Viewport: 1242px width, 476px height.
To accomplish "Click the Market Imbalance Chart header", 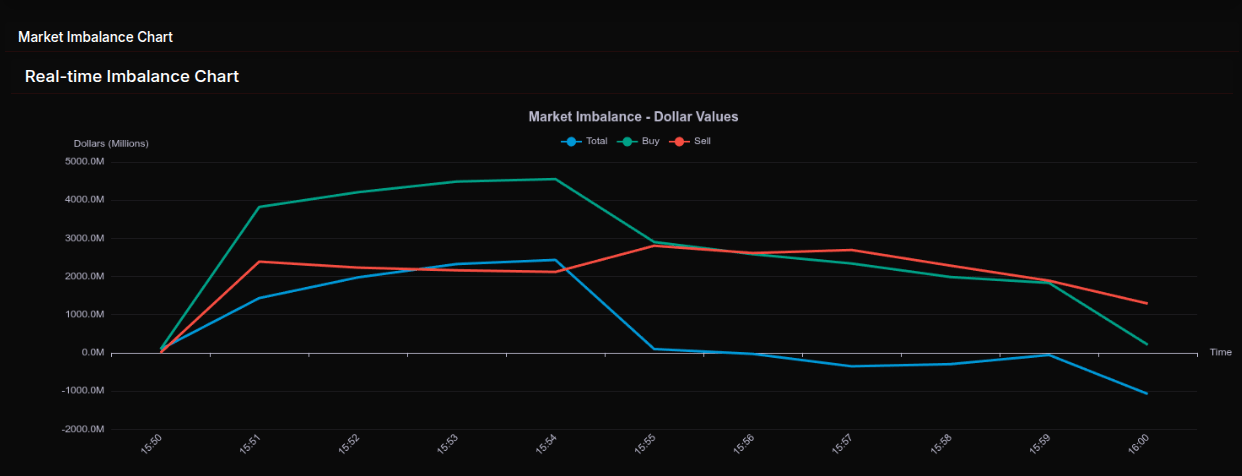I will coord(95,37).
